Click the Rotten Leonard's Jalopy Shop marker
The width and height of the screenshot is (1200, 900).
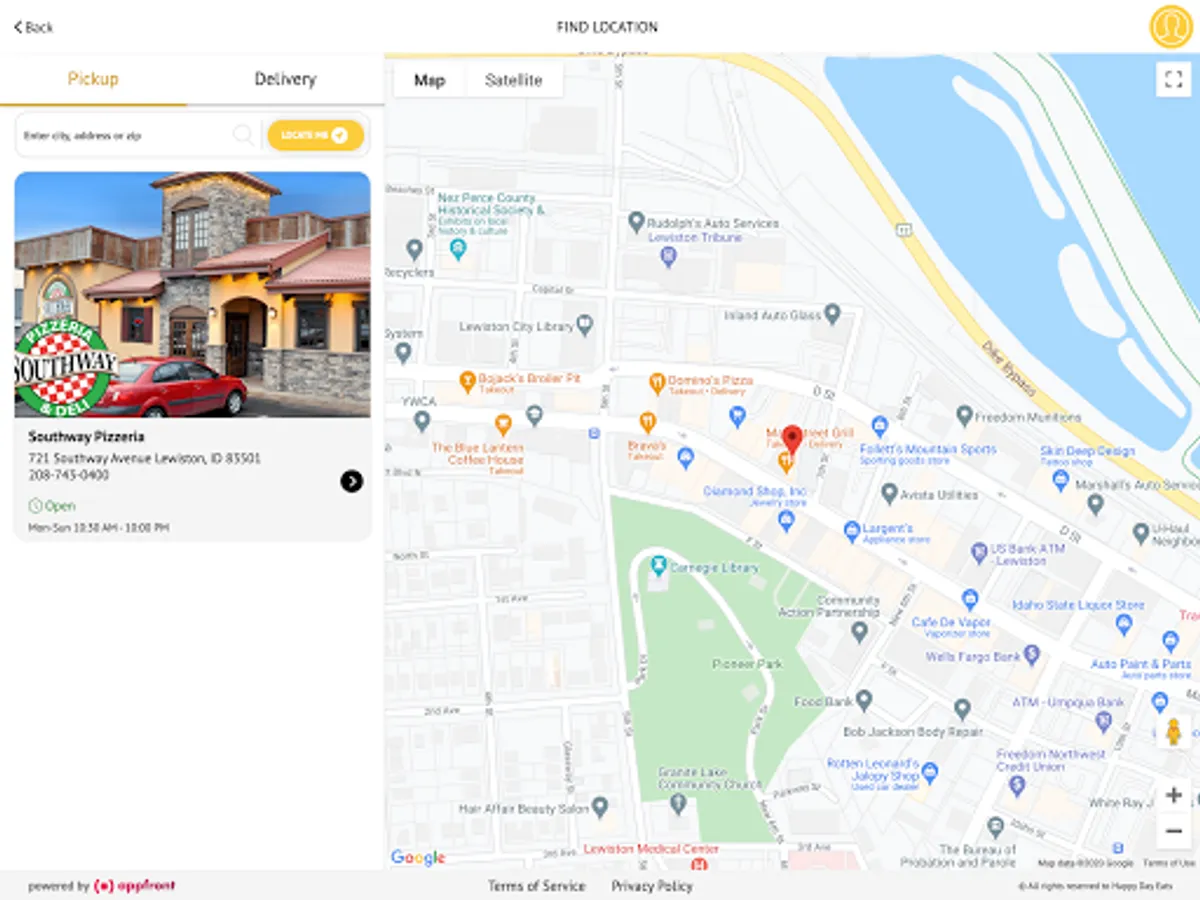tap(930, 772)
